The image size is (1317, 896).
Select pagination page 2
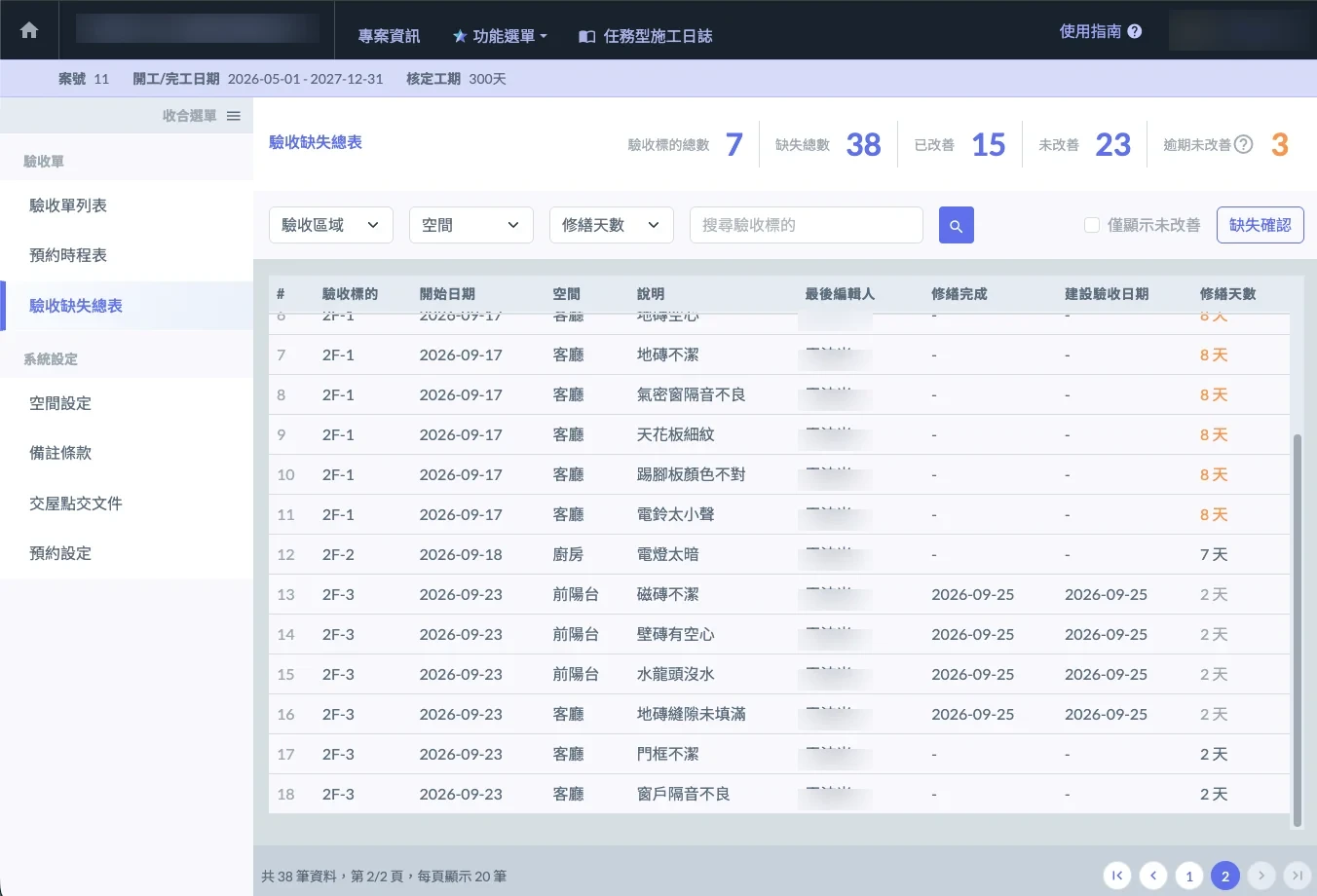tap(1225, 876)
